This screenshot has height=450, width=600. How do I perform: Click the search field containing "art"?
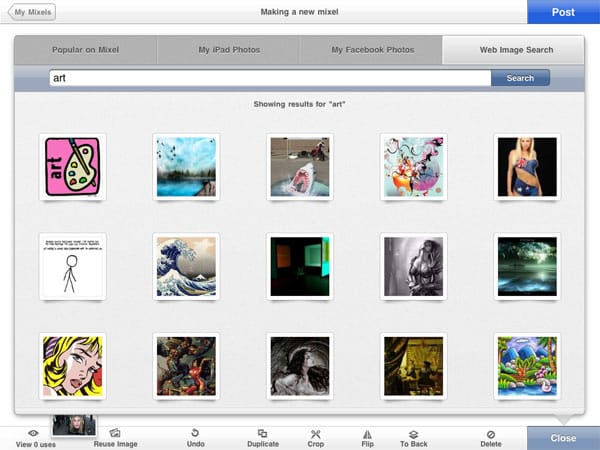pyautogui.click(x=268, y=78)
